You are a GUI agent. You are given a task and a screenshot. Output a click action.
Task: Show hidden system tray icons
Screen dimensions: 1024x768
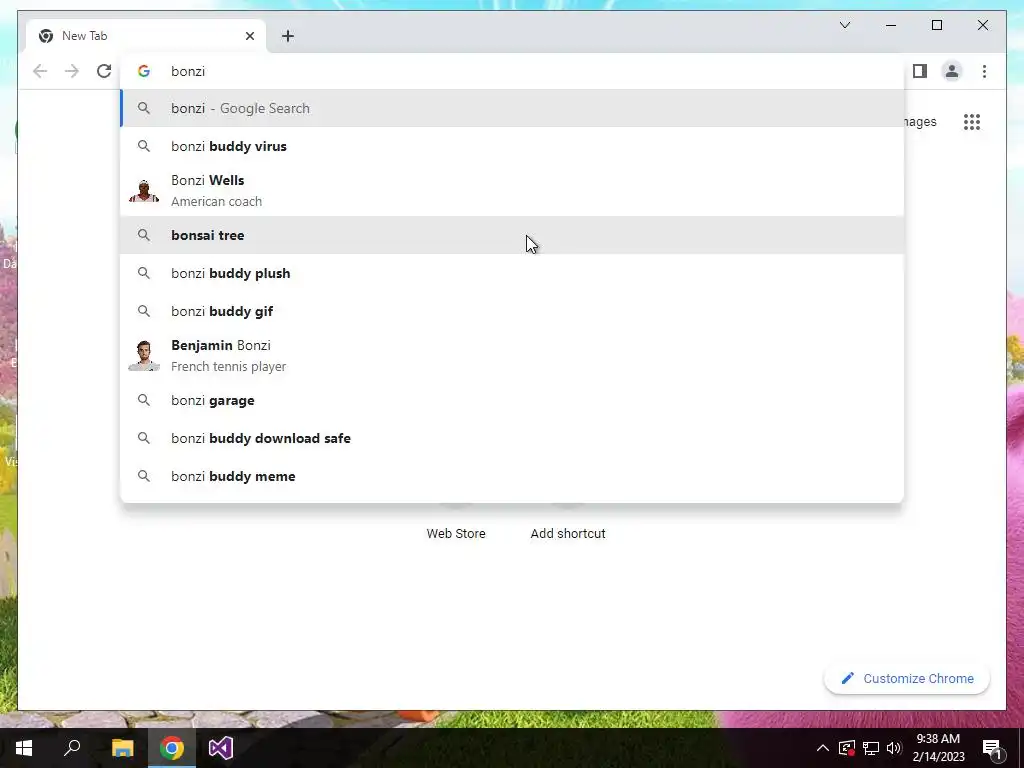coord(823,748)
